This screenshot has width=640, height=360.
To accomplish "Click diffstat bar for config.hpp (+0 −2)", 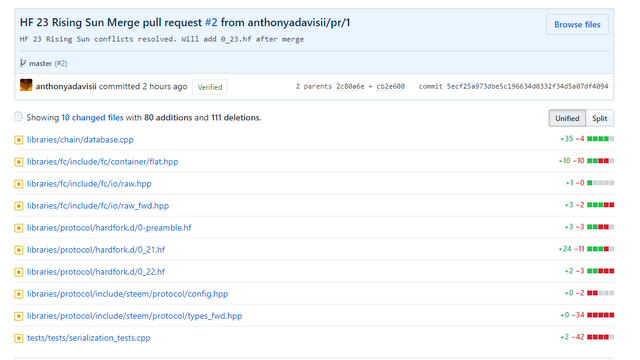I will pos(600,293).
